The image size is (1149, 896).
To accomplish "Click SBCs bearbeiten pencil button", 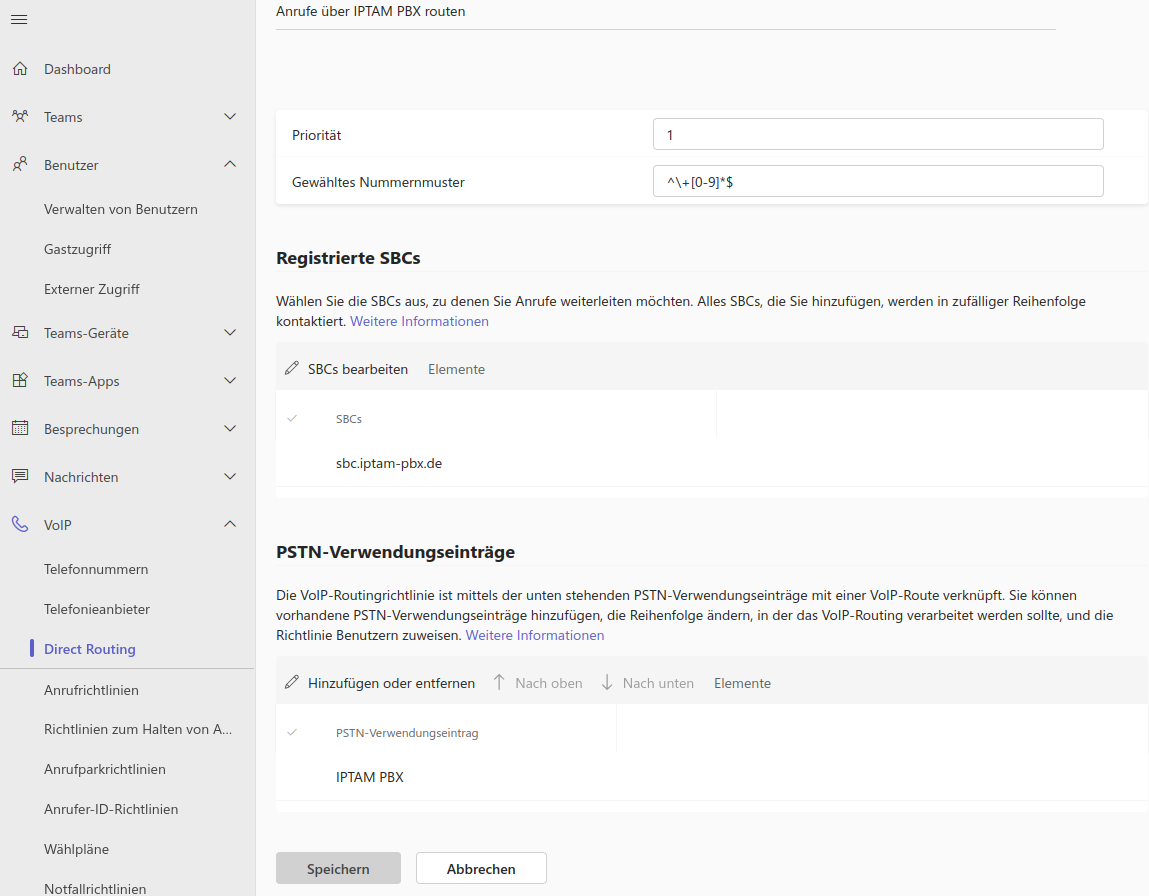I will tap(347, 369).
